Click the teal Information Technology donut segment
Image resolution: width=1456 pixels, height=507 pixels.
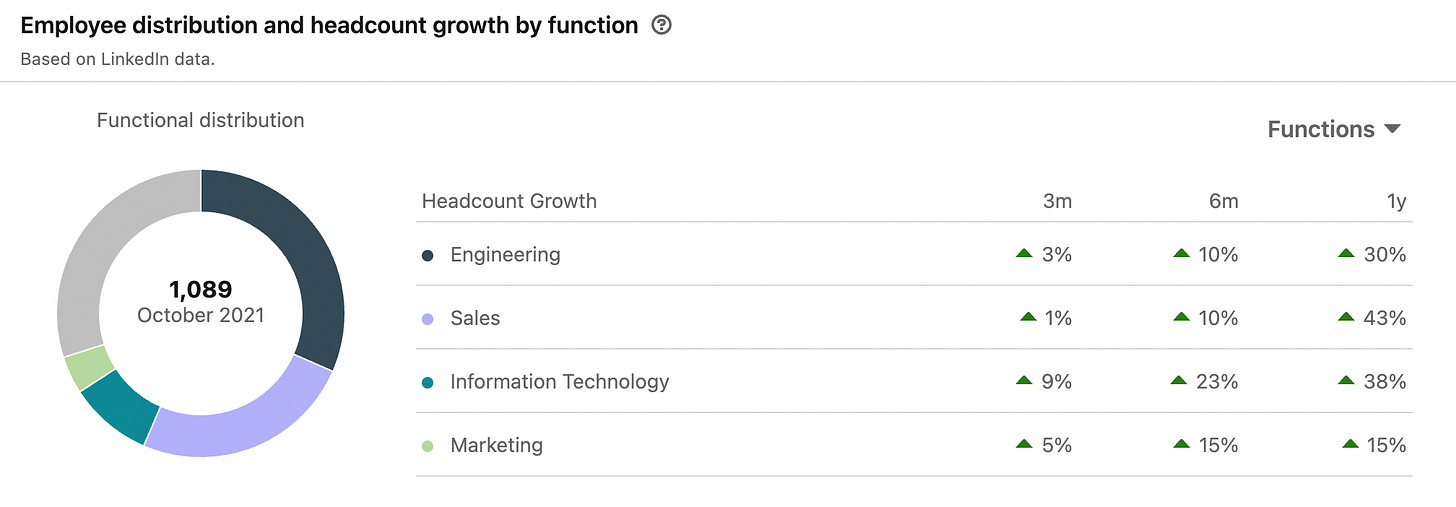point(120,405)
